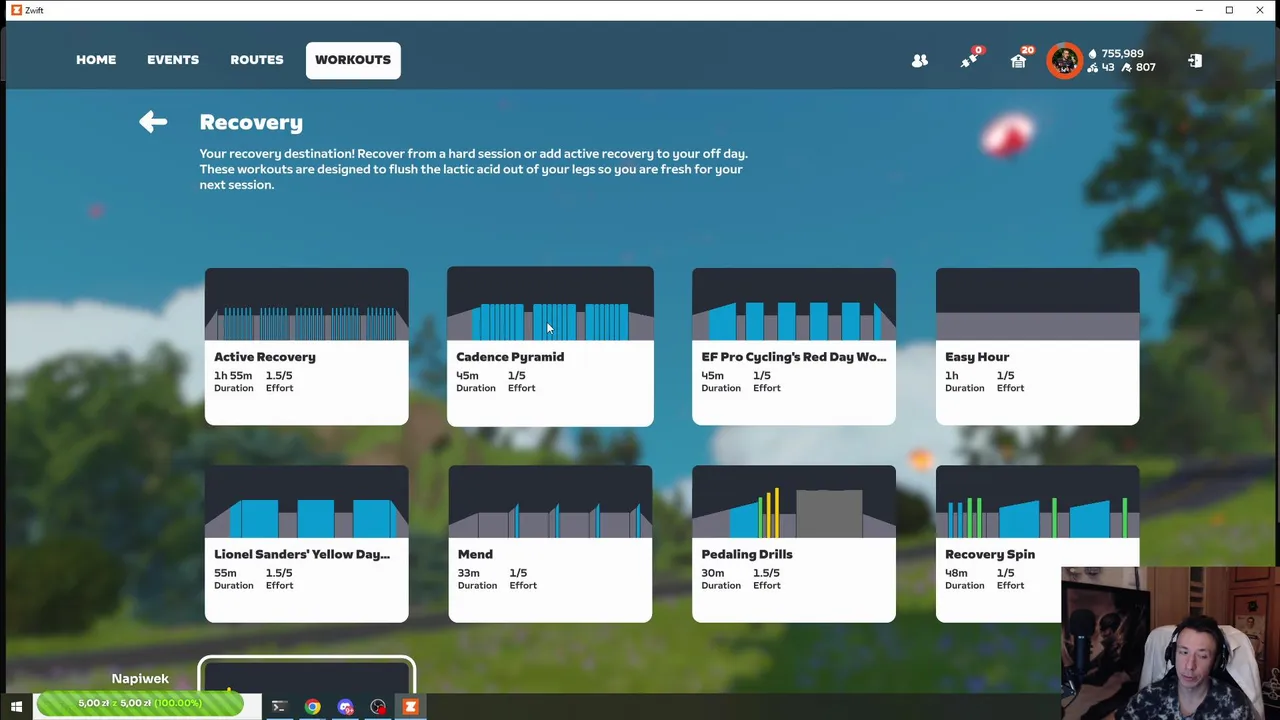Image resolution: width=1280 pixels, height=720 pixels.
Task: Open the Discord icon in the taskbar
Action: tap(345, 707)
